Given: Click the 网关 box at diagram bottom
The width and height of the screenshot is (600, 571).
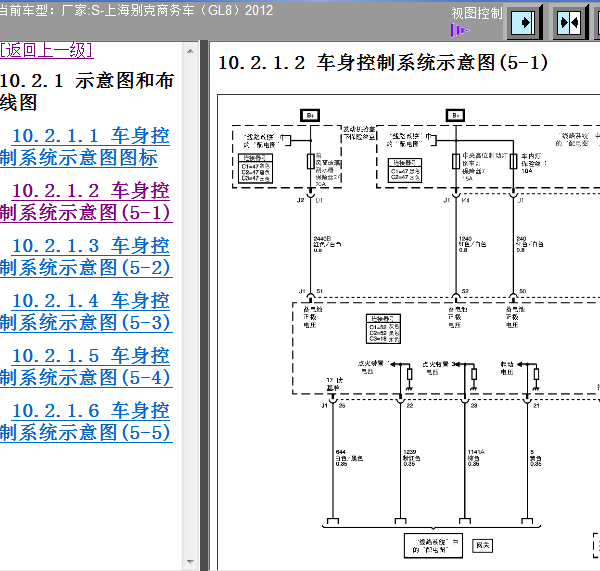Looking at the screenshot, I should [483, 545].
